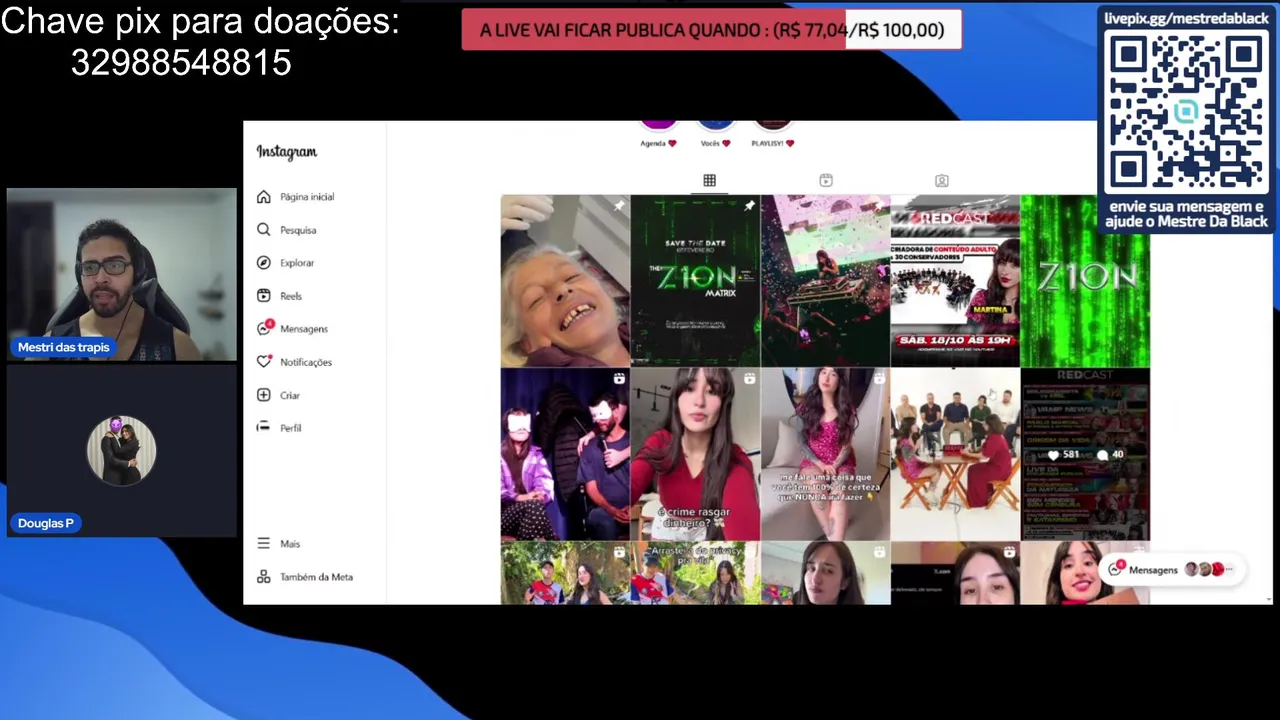
Task: Expand the Também da Meta label
Action: 316,577
